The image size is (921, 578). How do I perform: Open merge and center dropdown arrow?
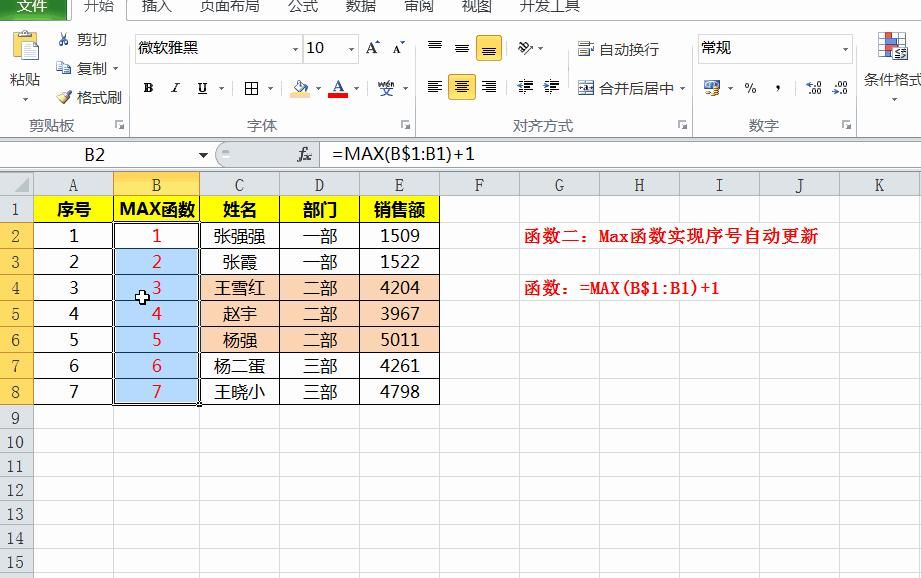pos(683,89)
